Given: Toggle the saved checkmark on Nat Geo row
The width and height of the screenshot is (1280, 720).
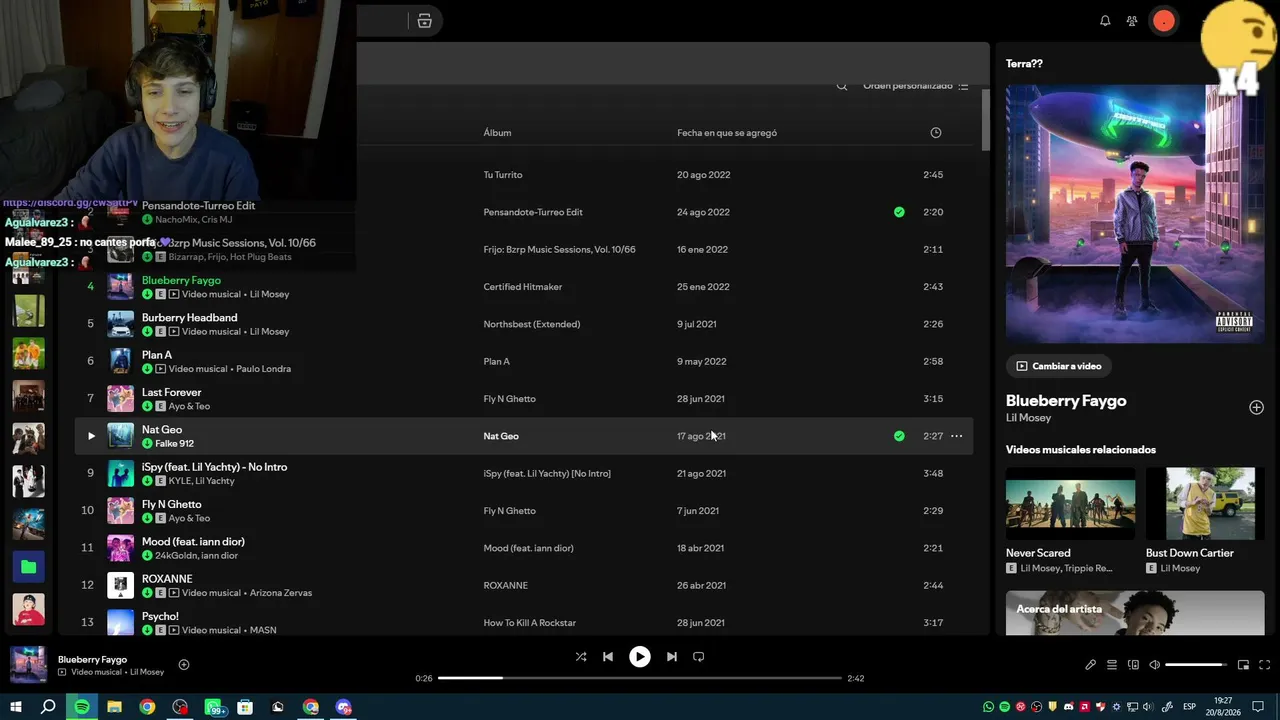Looking at the screenshot, I should coord(899,436).
